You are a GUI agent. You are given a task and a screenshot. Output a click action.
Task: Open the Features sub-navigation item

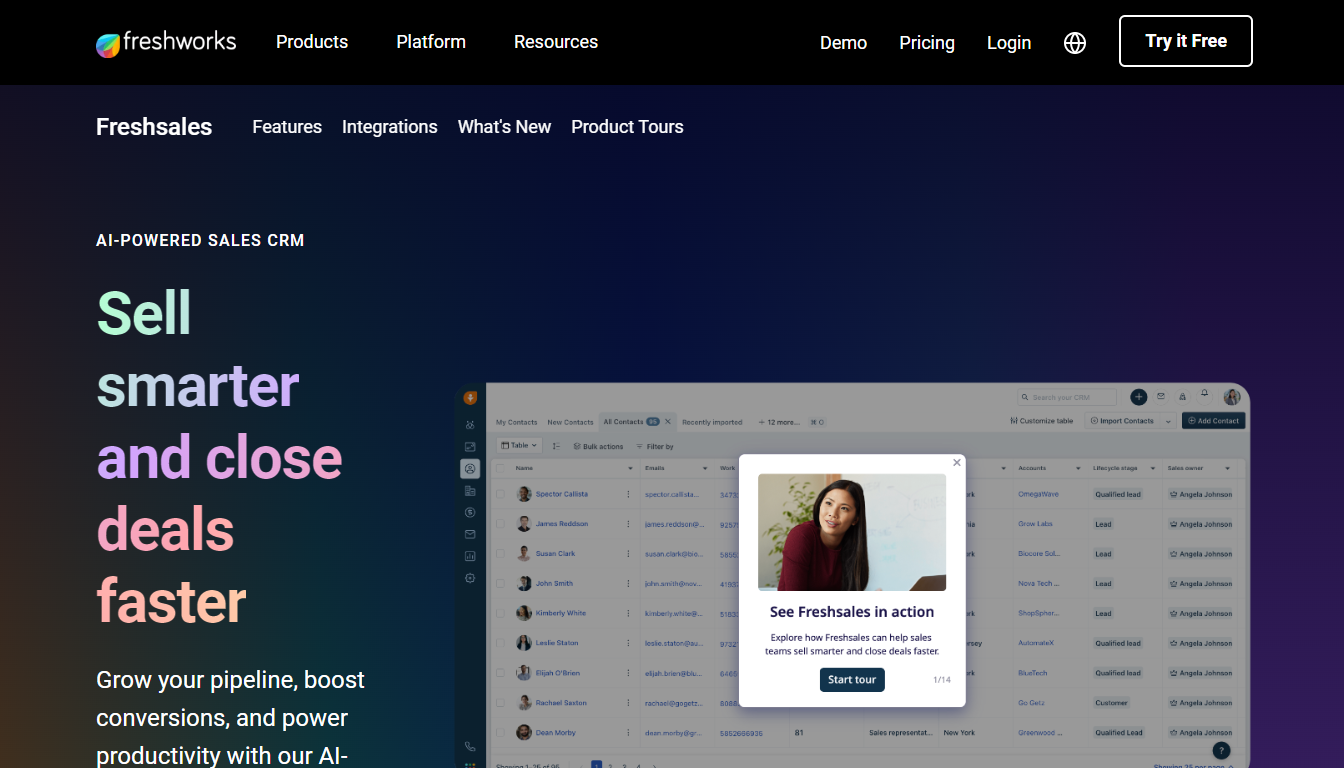point(287,127)
